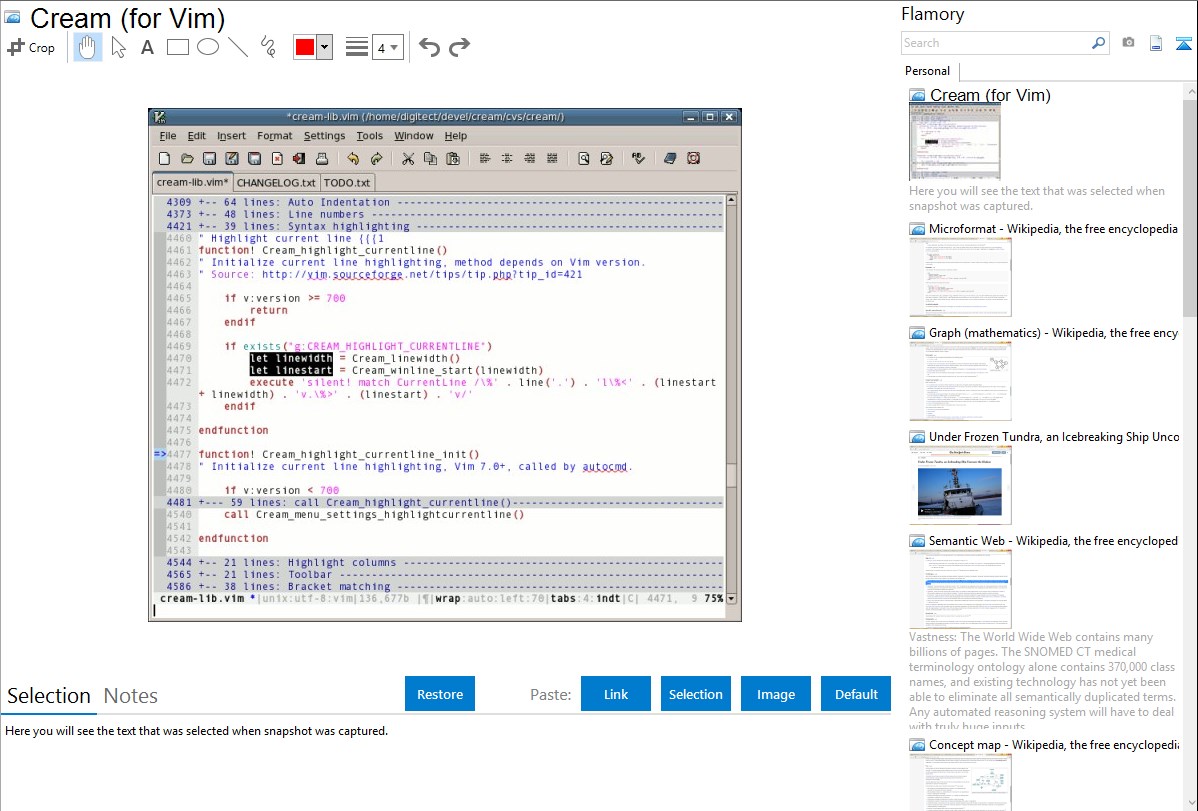Click the Cut scissors icon in Cream toolbar
Viewport: 1198px width, 811px height.
(x=408, y=159)
